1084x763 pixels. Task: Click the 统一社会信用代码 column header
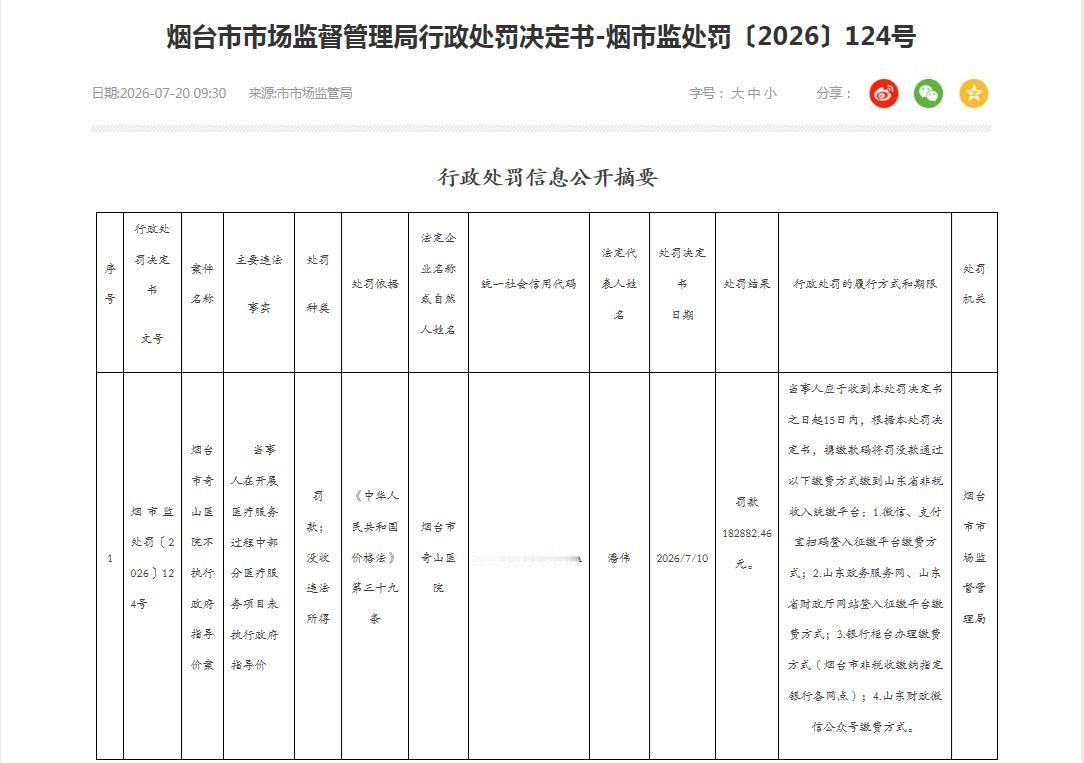(529, 292)
